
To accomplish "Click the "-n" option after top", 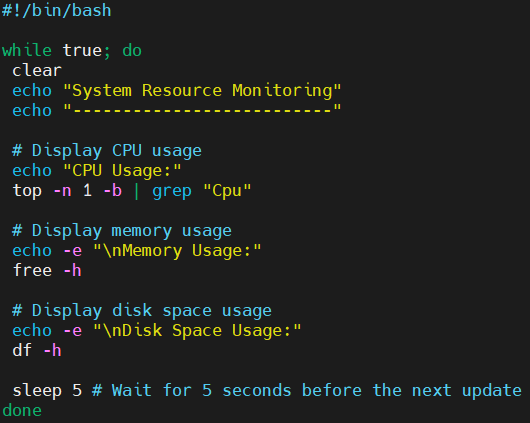I will [x=63, y=191].
